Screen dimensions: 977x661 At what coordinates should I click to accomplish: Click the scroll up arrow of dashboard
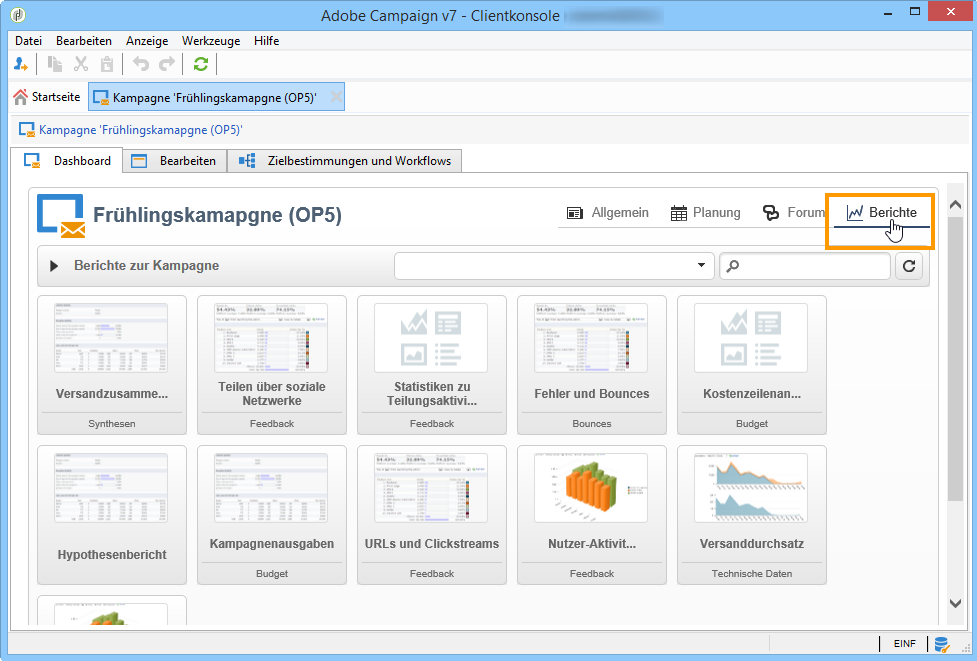pos(955,204)
